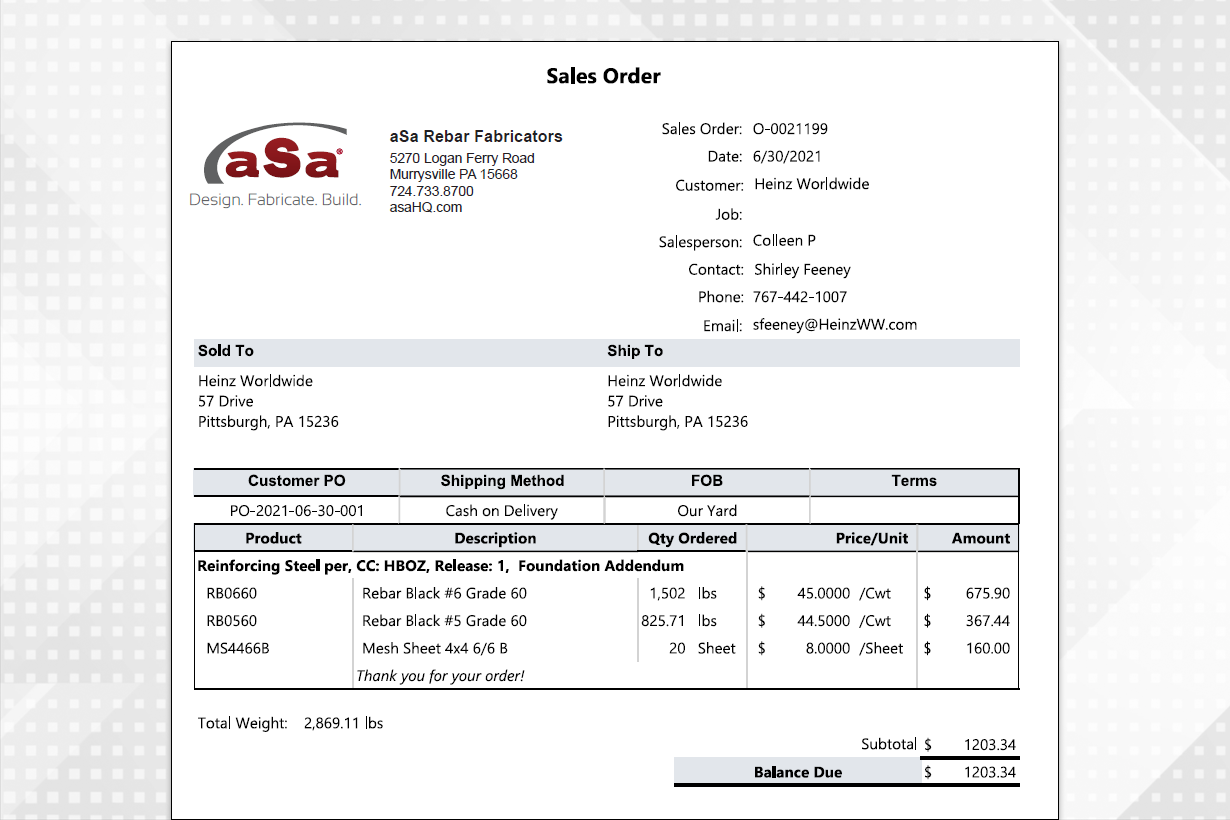The image size is (1230, 820).
Task: Click quantity 825.71 lbs
Action: tap(679, 621)
